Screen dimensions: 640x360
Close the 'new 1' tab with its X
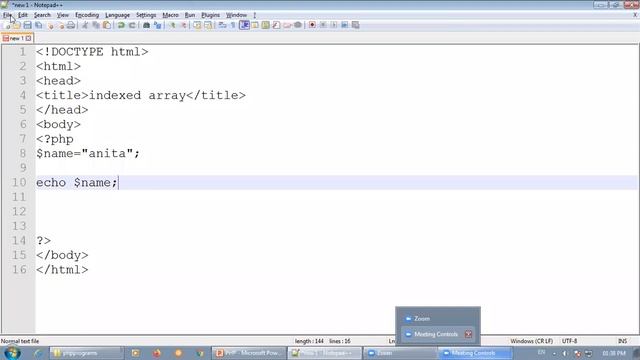(29, 38)
